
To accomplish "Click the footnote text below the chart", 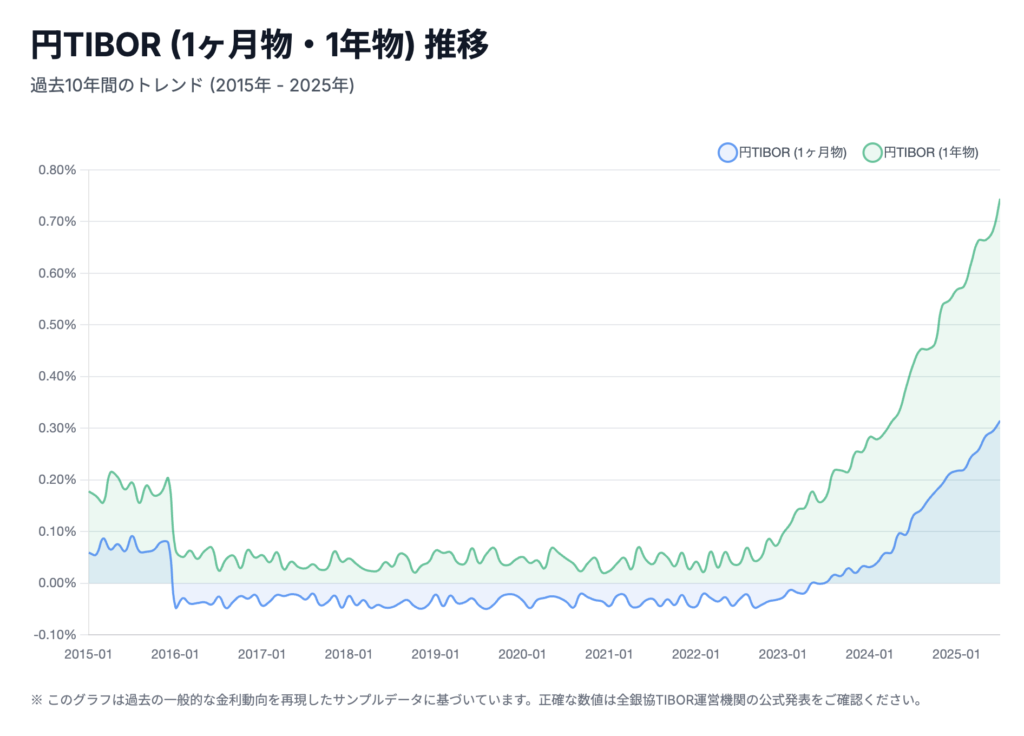I will point(476,700).
